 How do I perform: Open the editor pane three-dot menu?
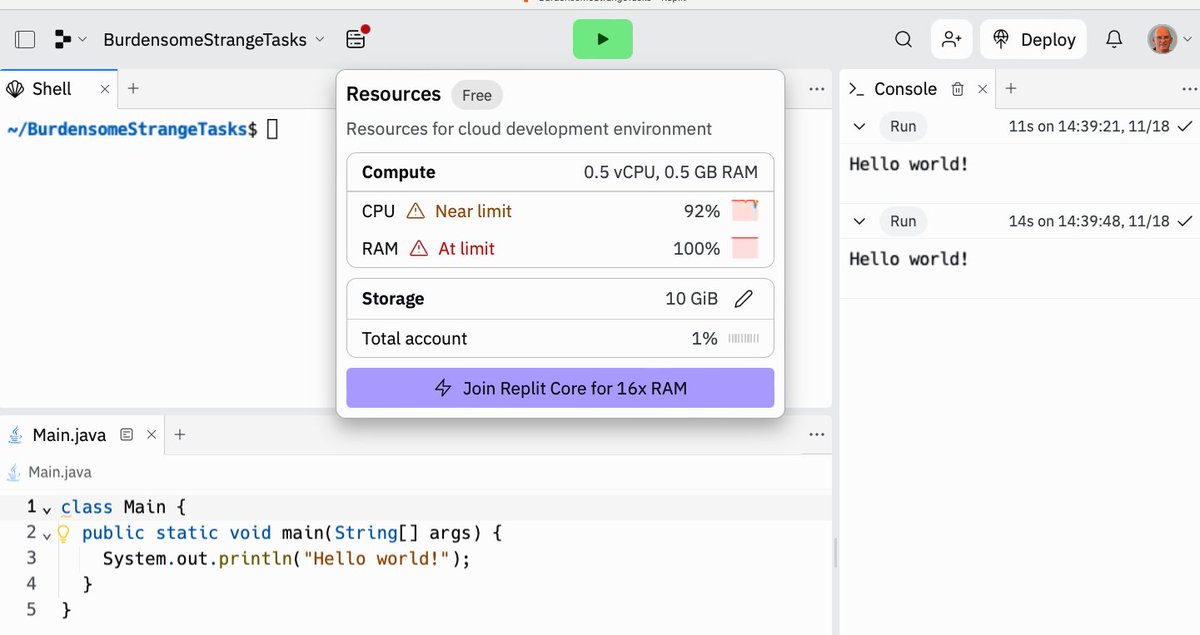click(817, 435)
